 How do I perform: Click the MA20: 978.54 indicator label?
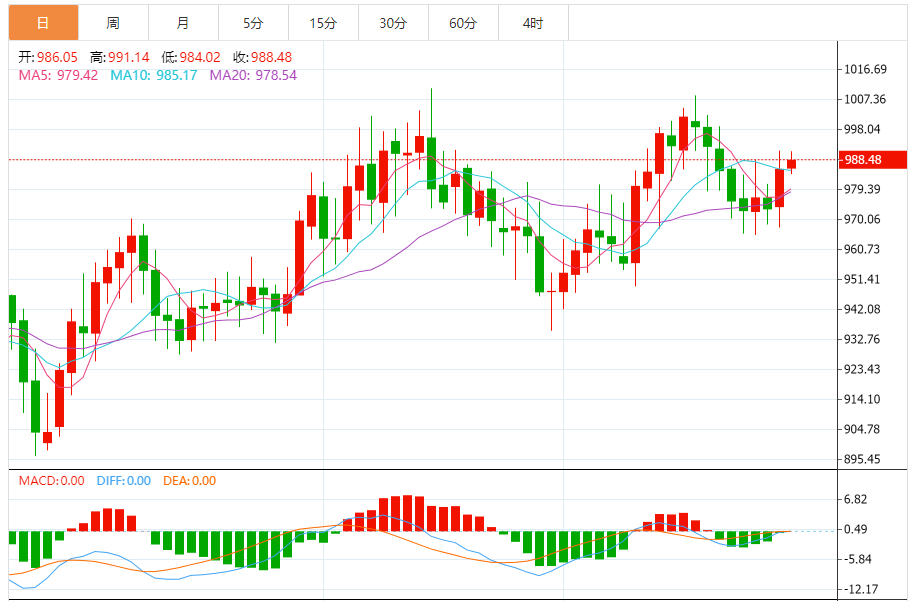click(253, 75)
